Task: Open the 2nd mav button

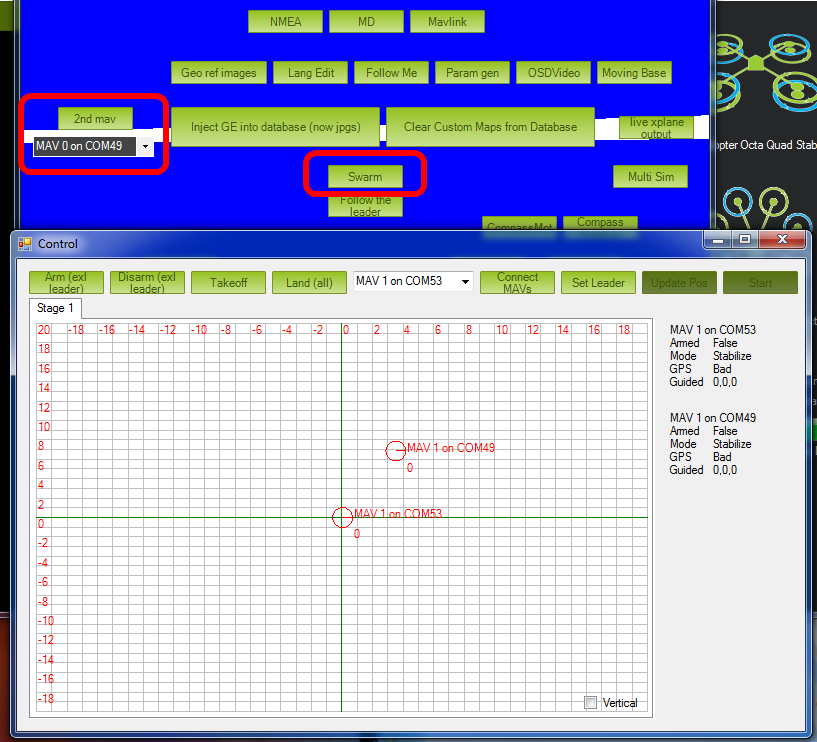Action: pyautogui.click(x=95, y=119)
